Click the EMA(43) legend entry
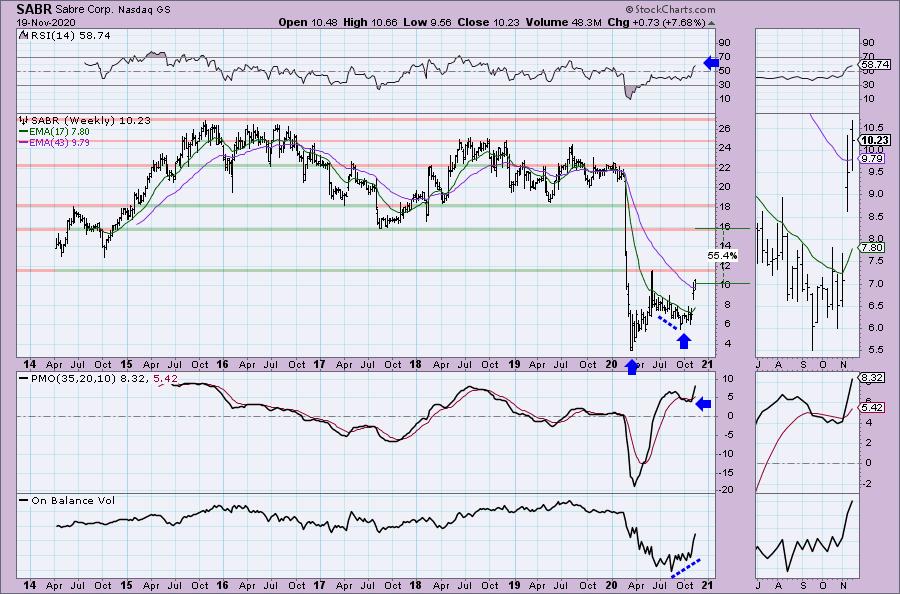The image size is (900, 594). tap(60, 142)
